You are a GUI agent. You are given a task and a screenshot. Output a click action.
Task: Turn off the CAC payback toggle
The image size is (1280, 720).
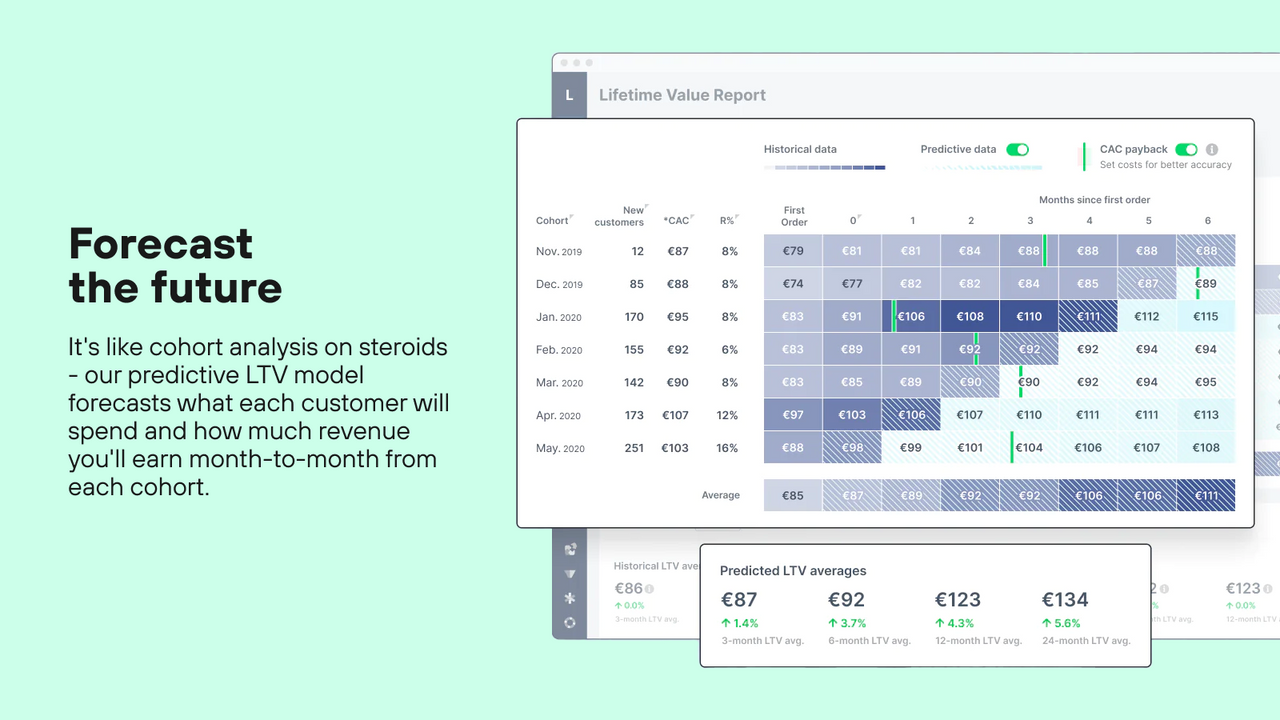click(x=1187, y=148)
